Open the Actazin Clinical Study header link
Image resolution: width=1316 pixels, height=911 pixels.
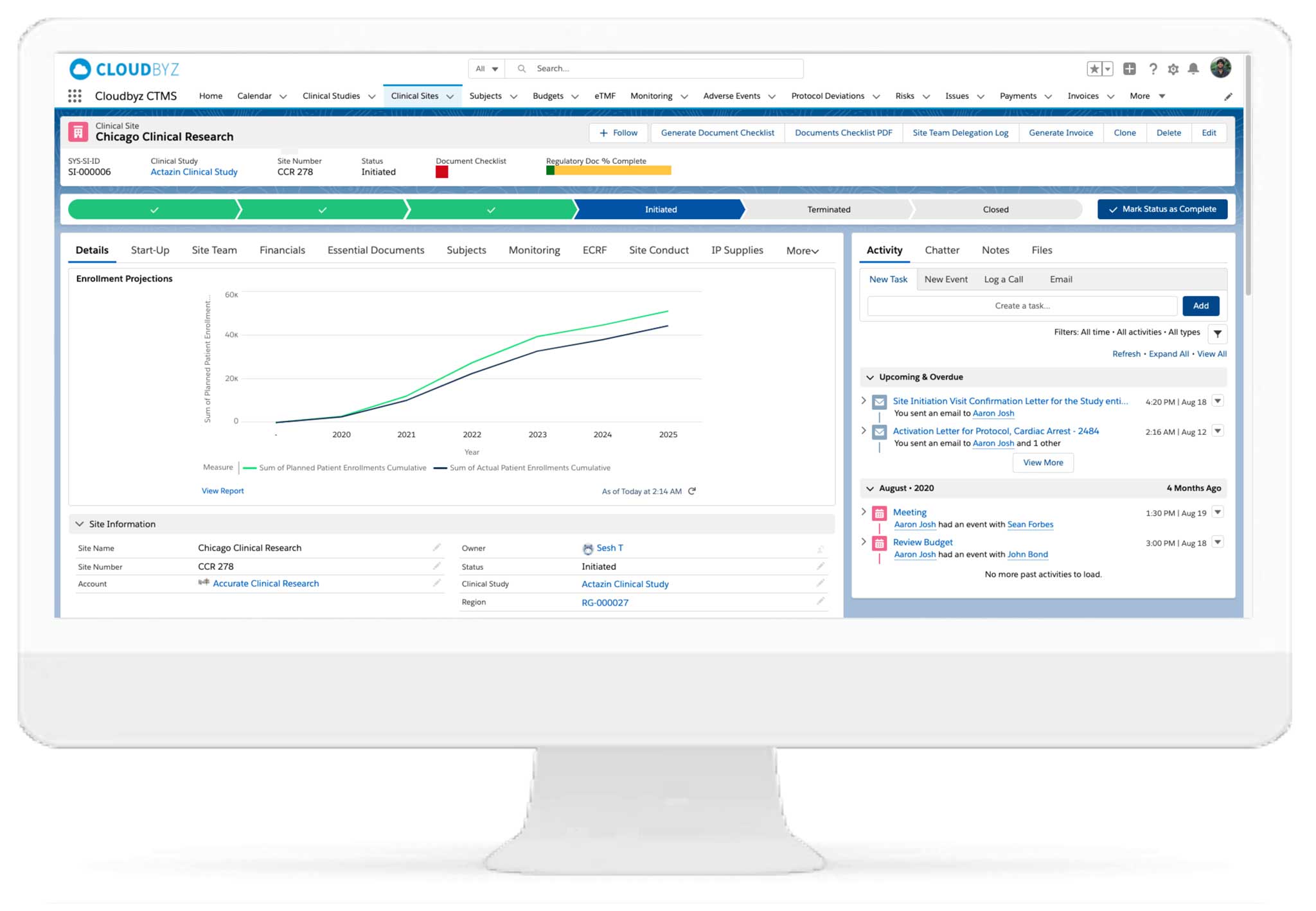[x=193, y=172]
